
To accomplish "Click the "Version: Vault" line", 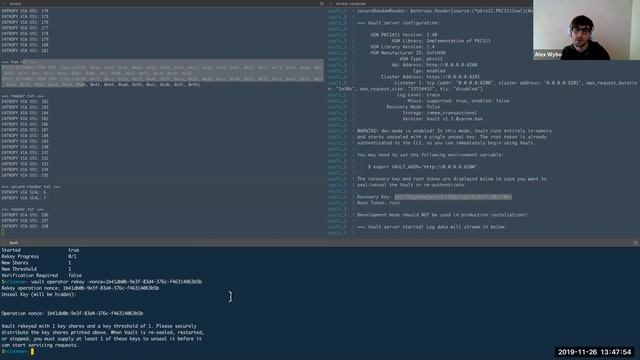I will pos(442,119).
